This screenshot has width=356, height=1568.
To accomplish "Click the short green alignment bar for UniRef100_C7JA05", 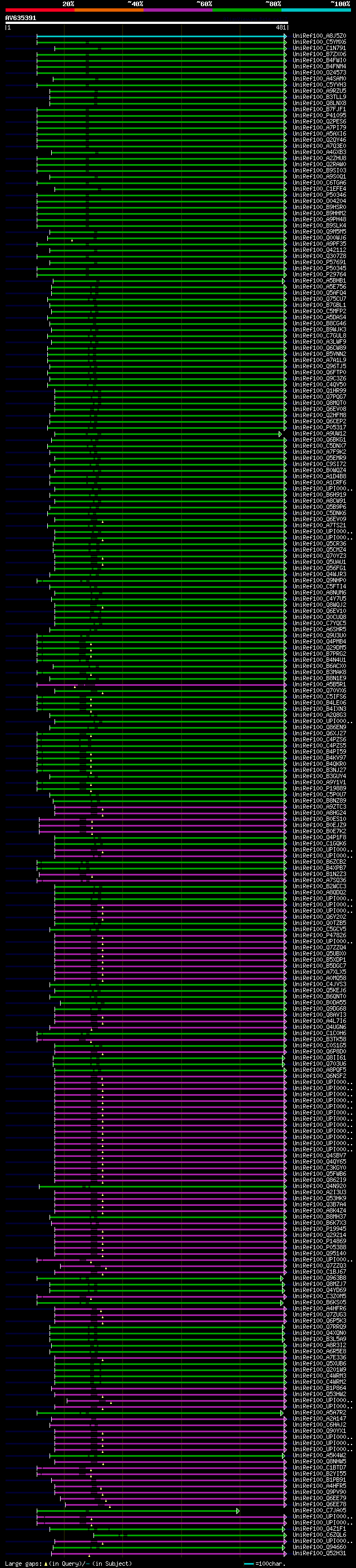I will [x=138, y=1511].
